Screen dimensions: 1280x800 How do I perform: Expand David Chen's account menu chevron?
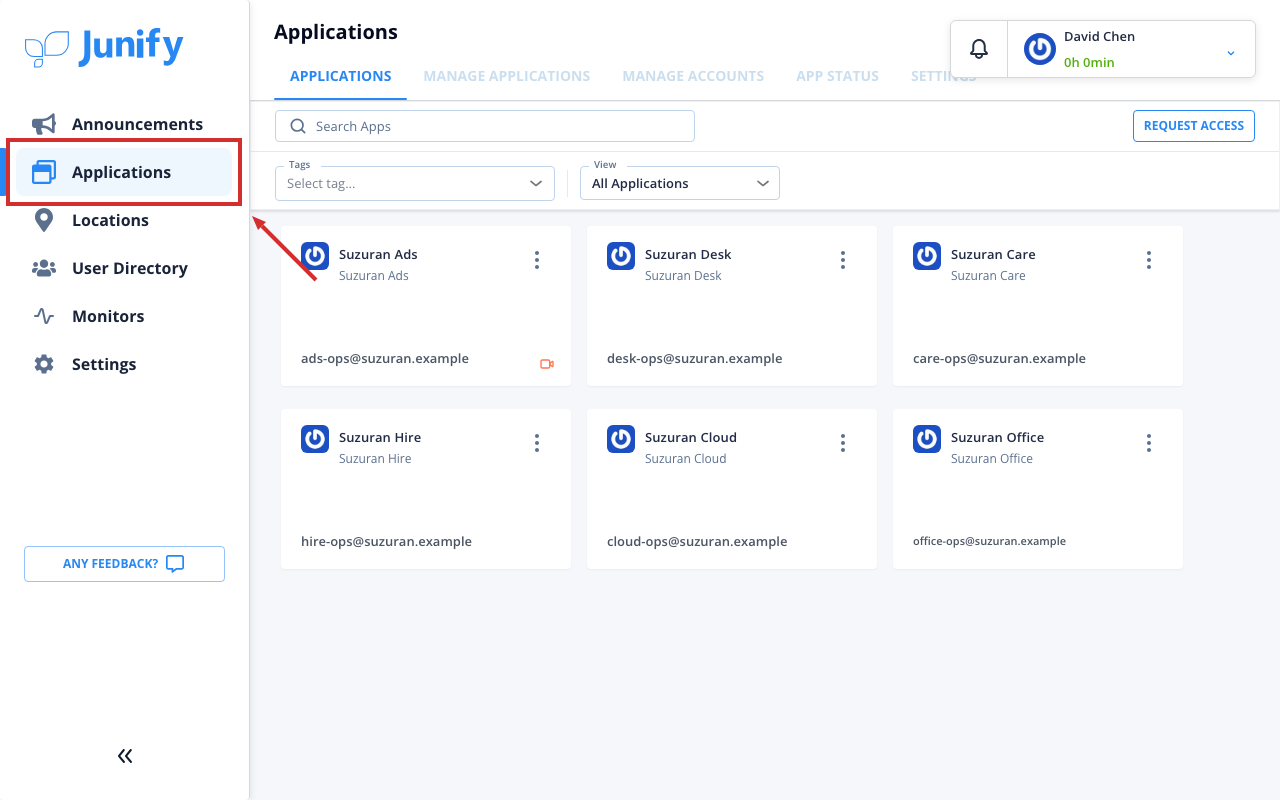(1231, 53)
